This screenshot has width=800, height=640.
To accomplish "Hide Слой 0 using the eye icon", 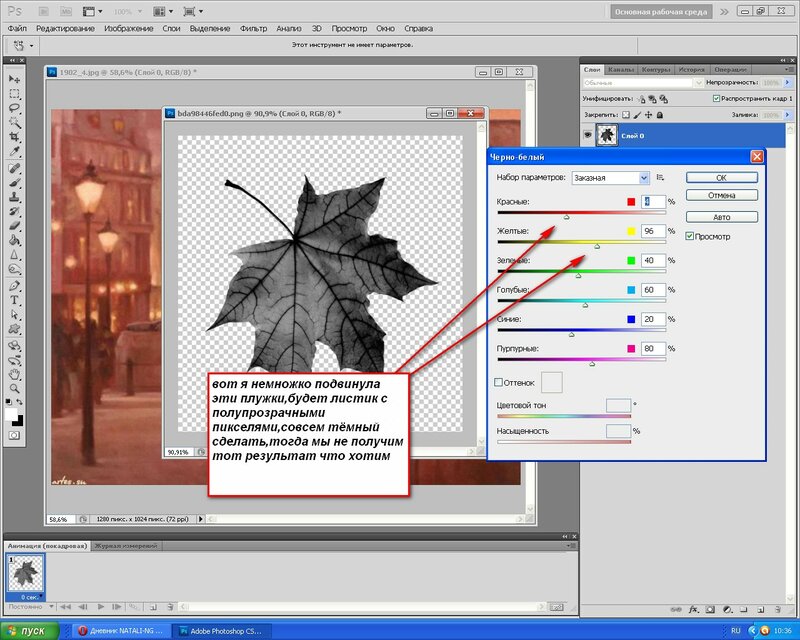I will (587, 134).
